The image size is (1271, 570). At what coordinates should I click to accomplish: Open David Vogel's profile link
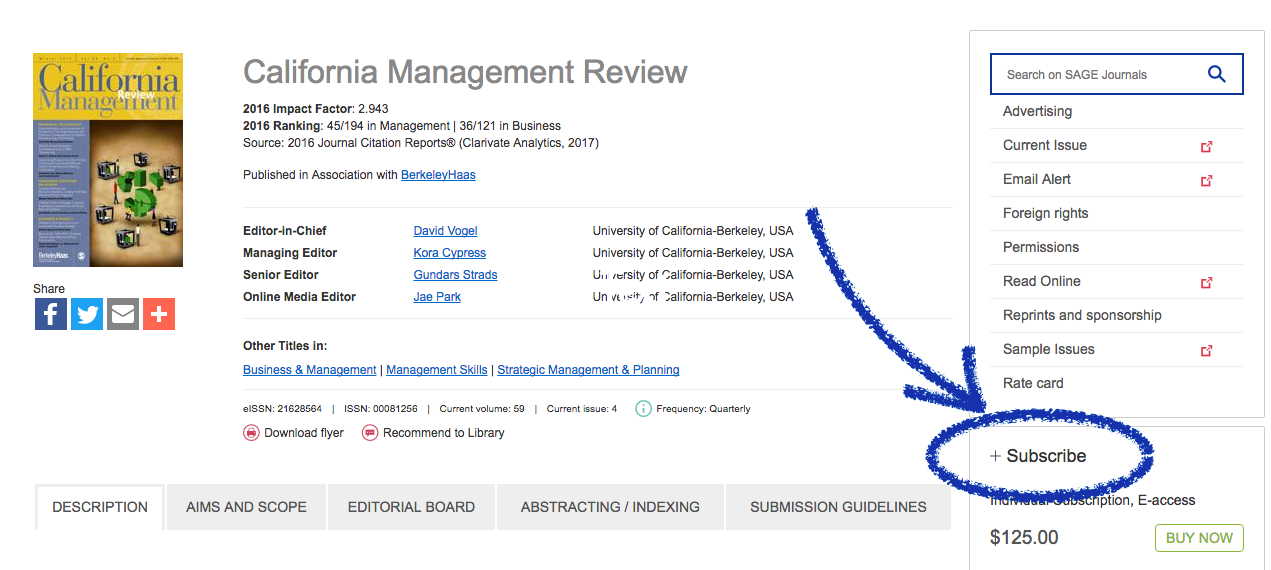446,231
